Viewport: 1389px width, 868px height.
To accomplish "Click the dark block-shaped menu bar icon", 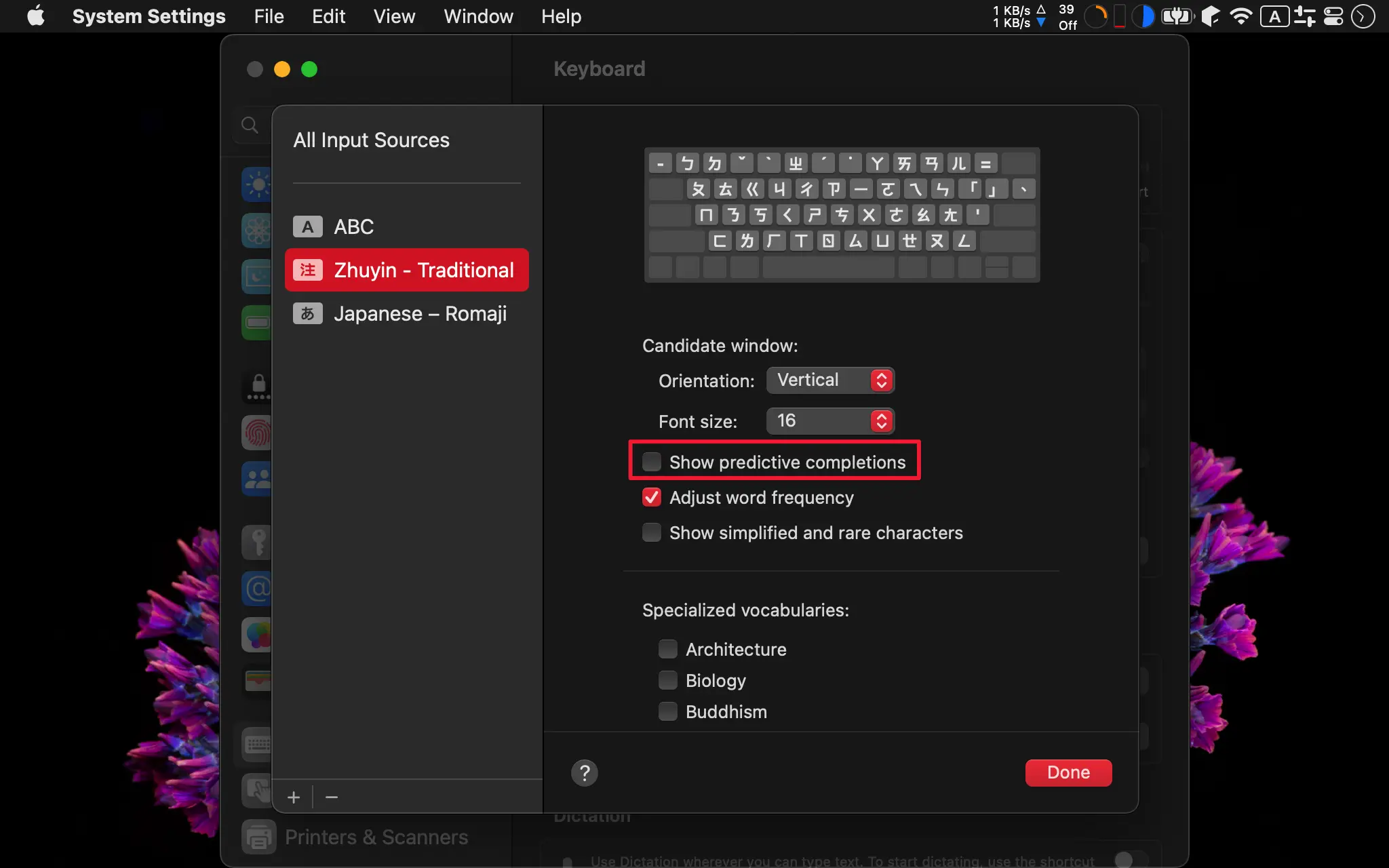I will pyautogui.click(x=1211, y=16).
